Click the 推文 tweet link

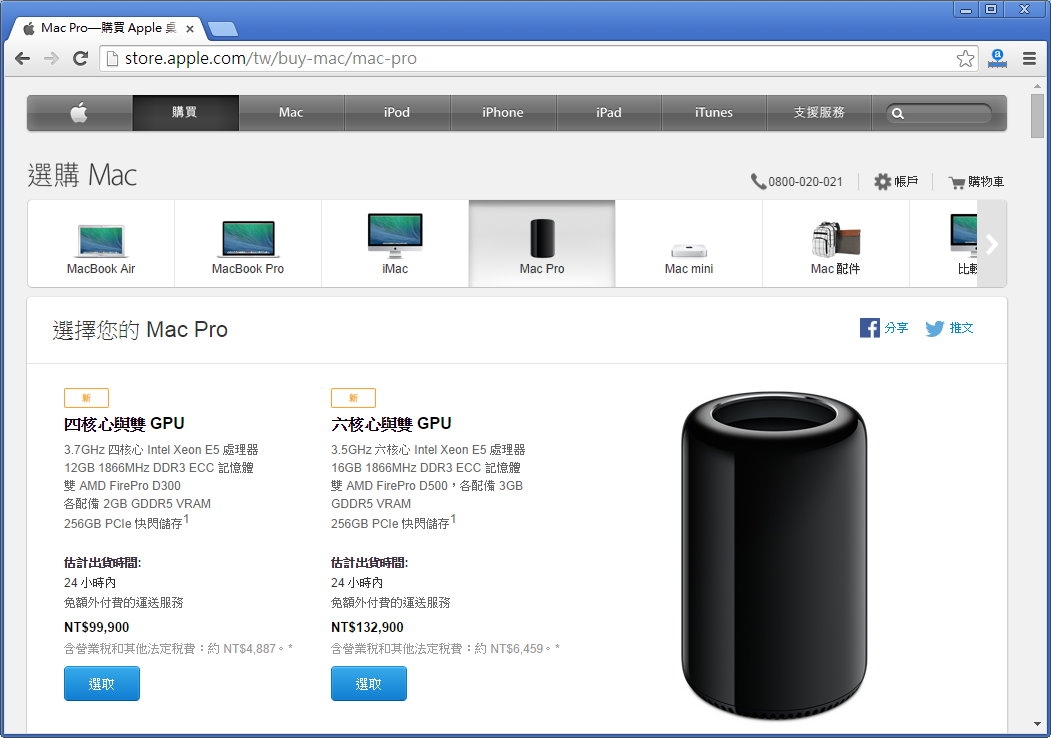(x=961, y=328)
